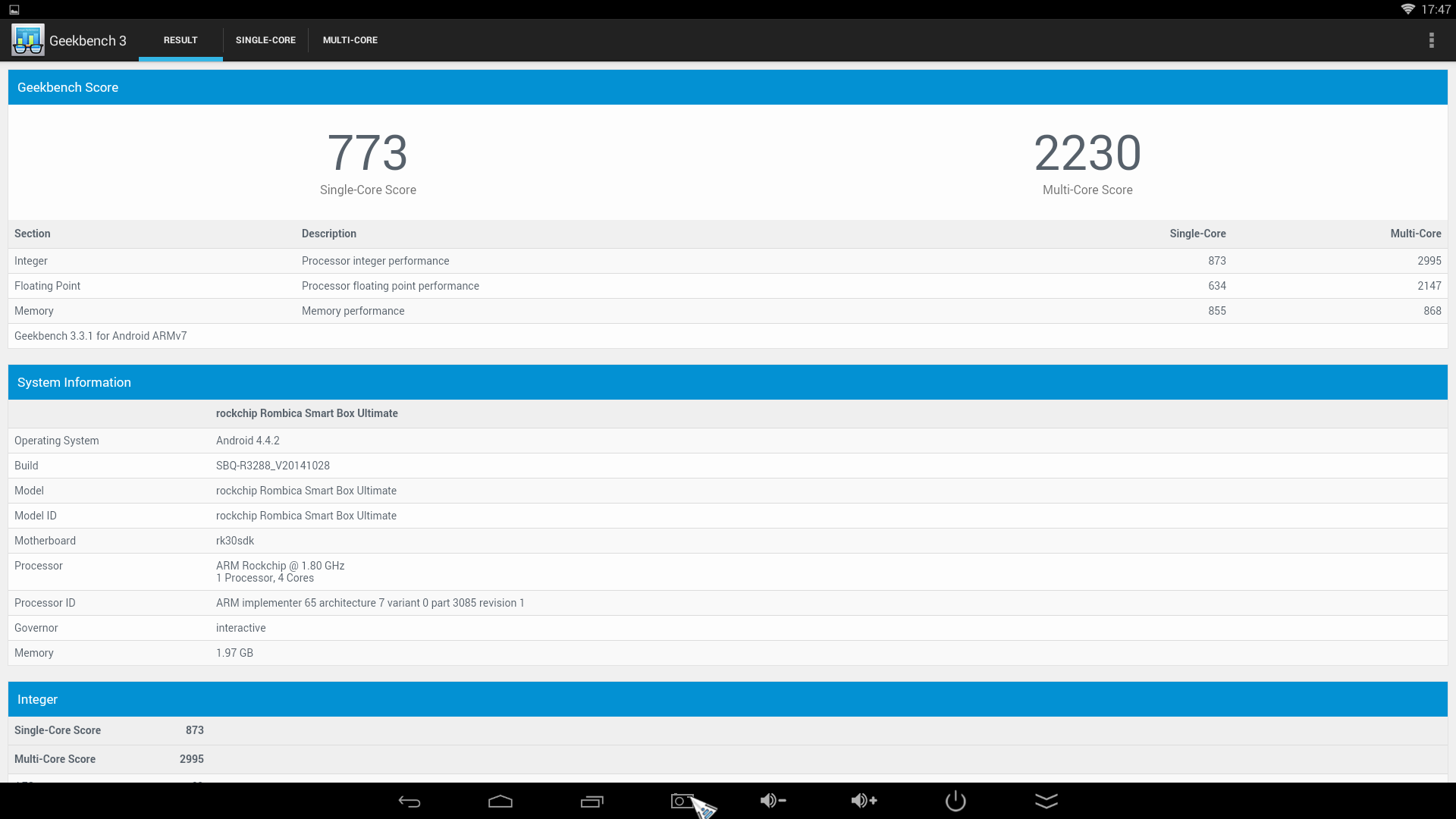Switch to the SINGLE-CORE tab

pos(265,40)
